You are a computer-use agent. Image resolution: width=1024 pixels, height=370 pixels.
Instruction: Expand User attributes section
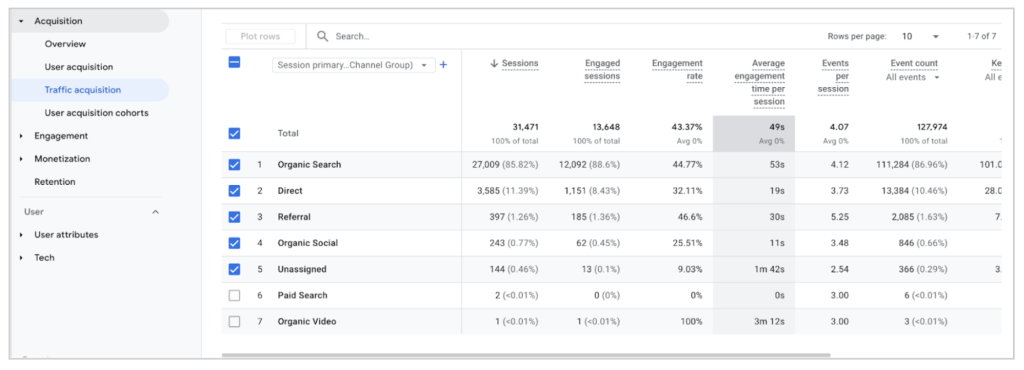coord(21,234)
